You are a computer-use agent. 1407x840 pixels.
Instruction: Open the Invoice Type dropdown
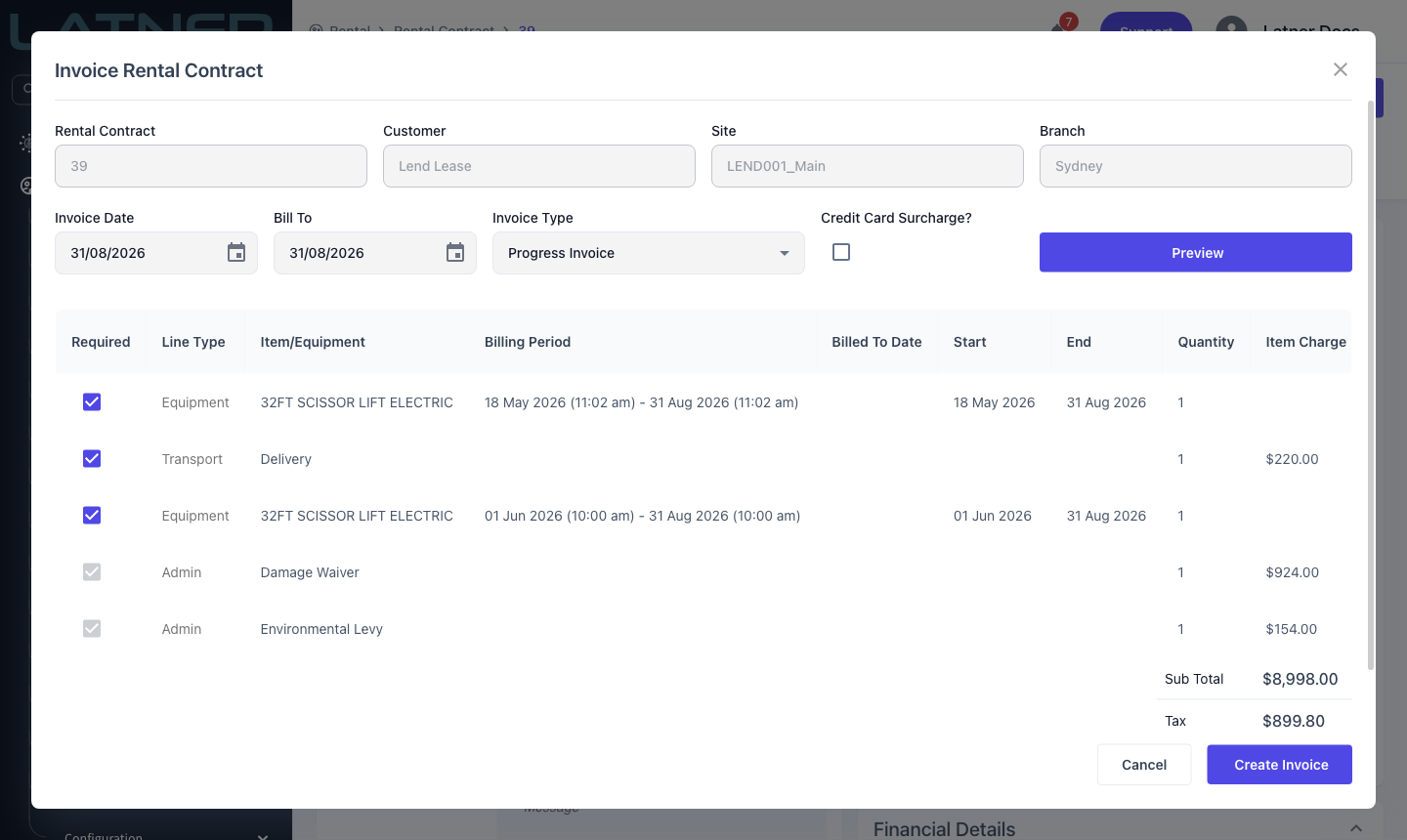[x=649, y=253]
